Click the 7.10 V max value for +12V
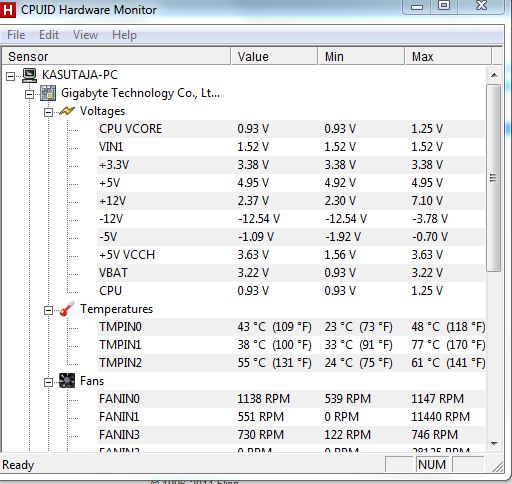 coord(427,201)
